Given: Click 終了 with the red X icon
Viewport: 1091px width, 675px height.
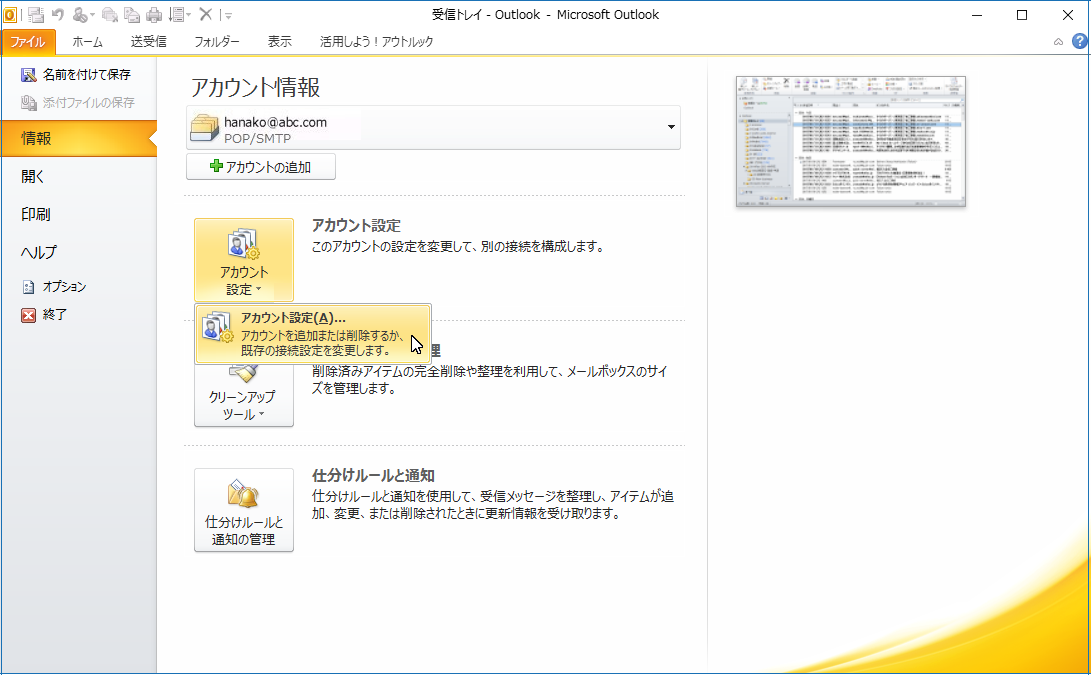Looking at the screenshot, I should [x=54, y=315].
